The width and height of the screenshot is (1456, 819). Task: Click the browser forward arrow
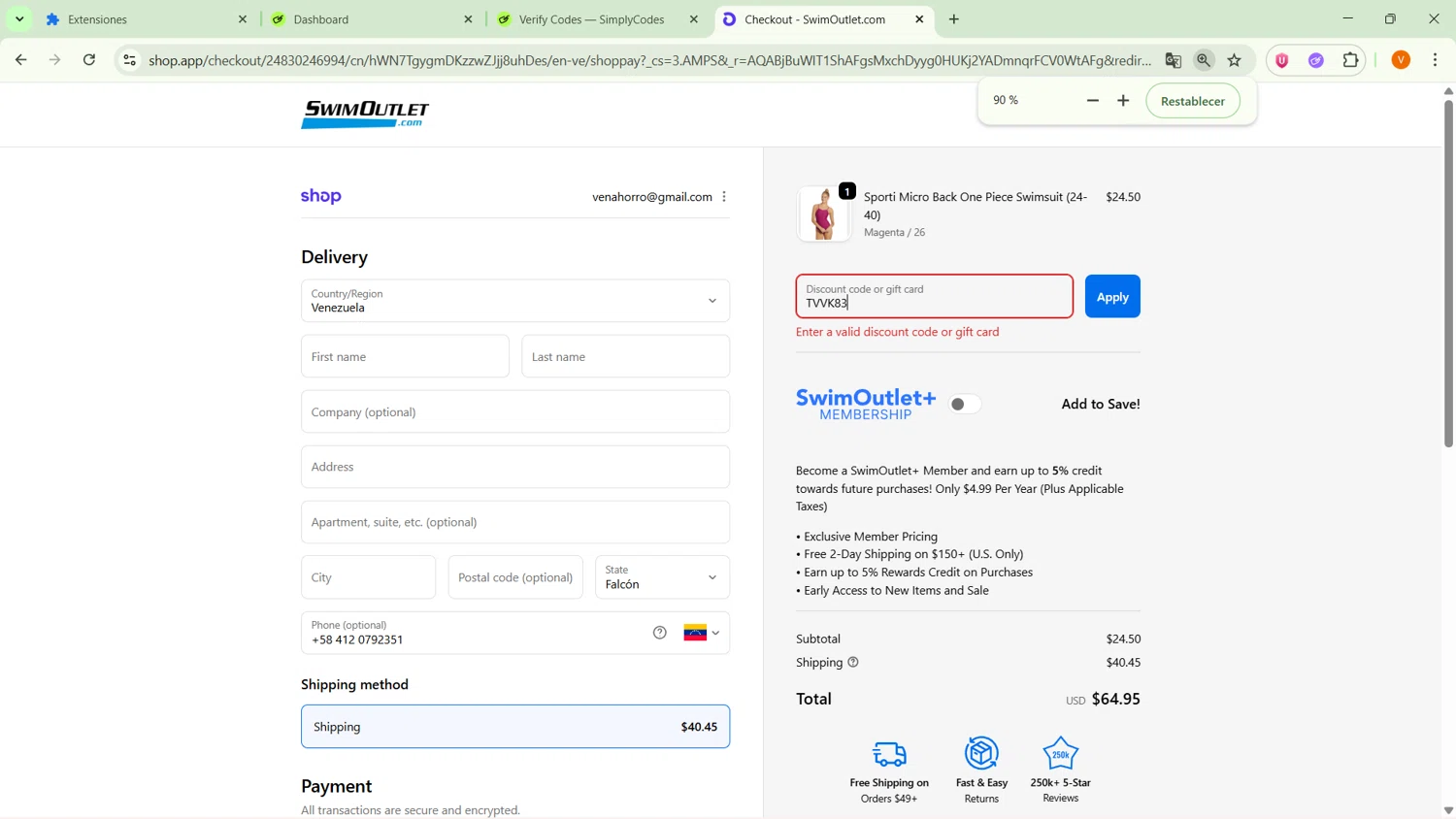click(x=55, y=60)
